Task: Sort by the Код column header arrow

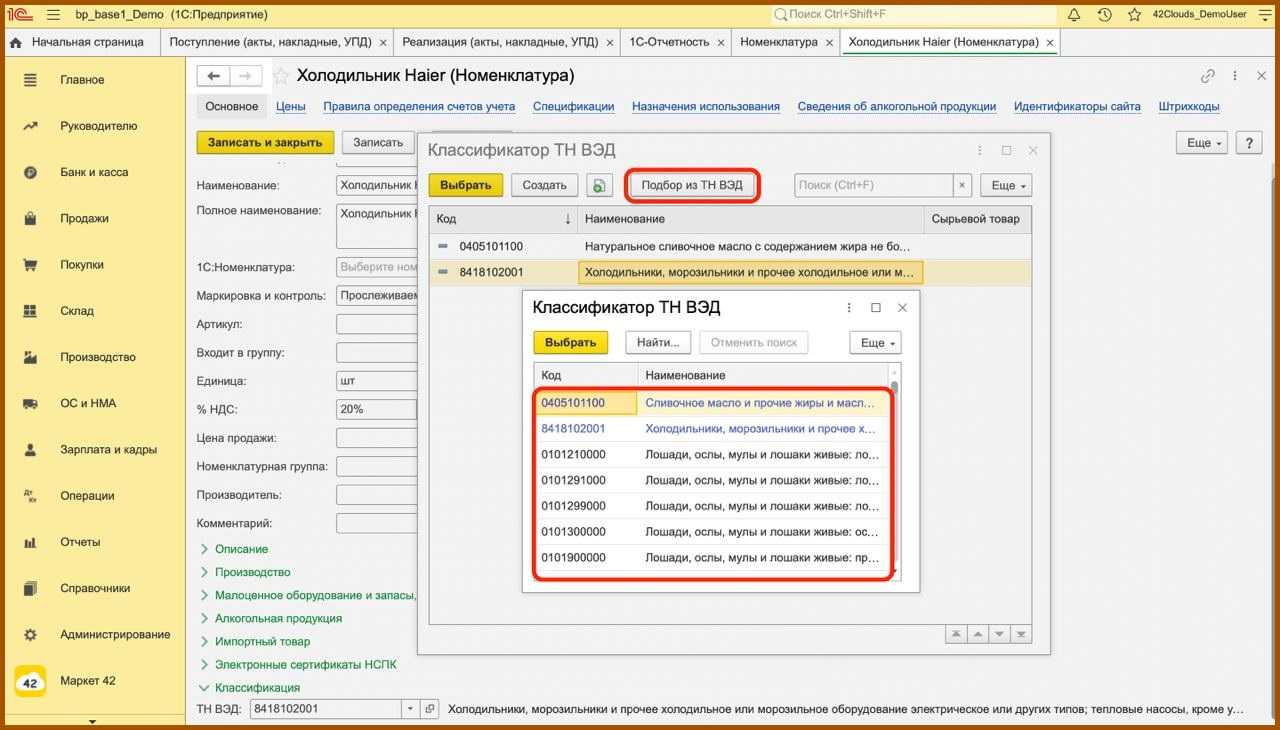Action: click(x=568, y=219)
